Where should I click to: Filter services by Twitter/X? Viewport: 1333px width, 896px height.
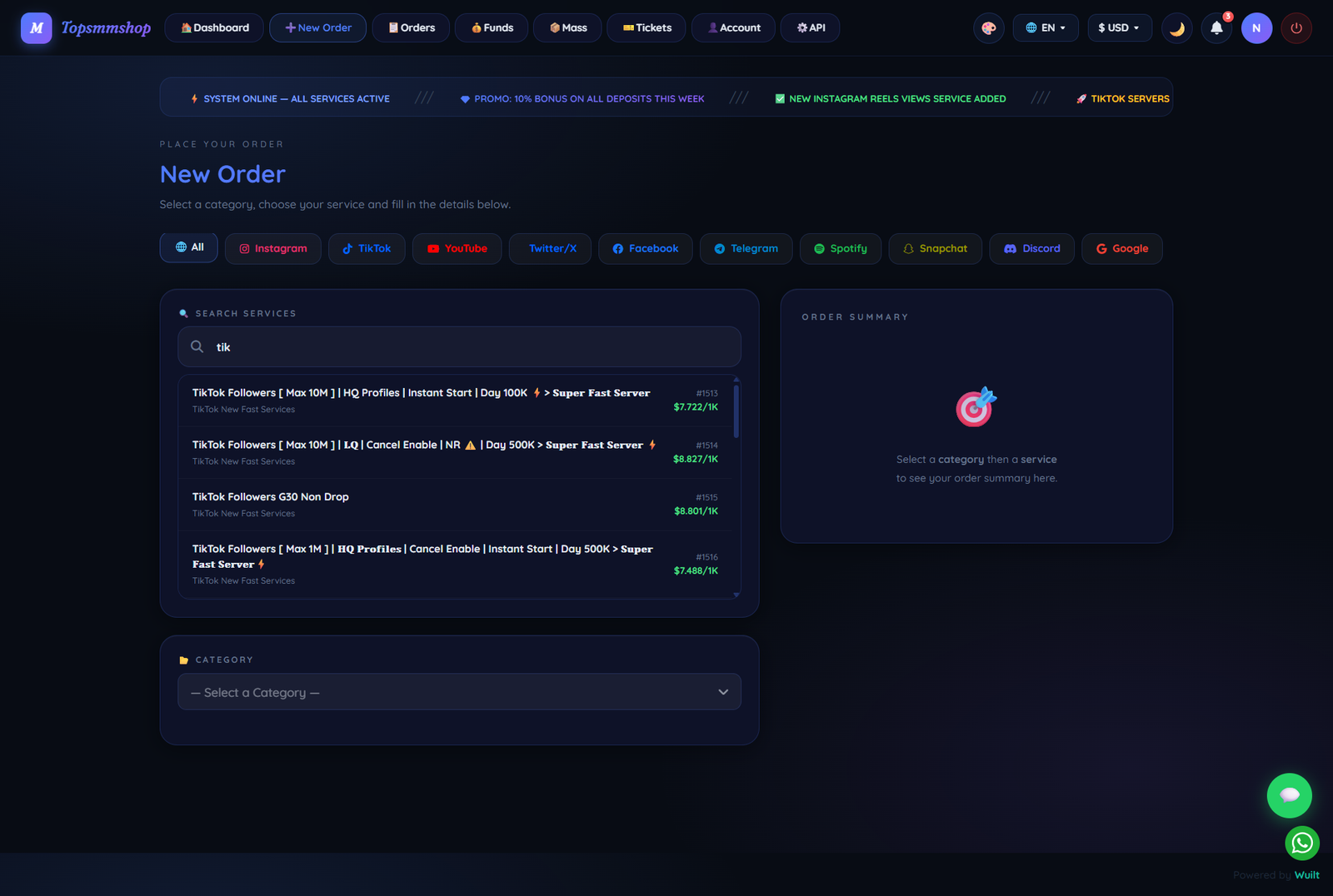pyautogui.click(x=550, y=248)
